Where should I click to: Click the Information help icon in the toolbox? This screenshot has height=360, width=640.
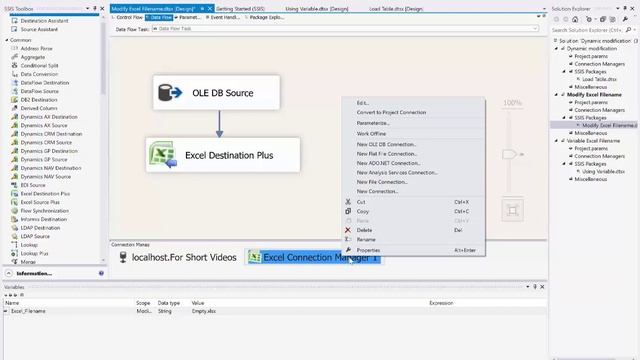(101, 273)
